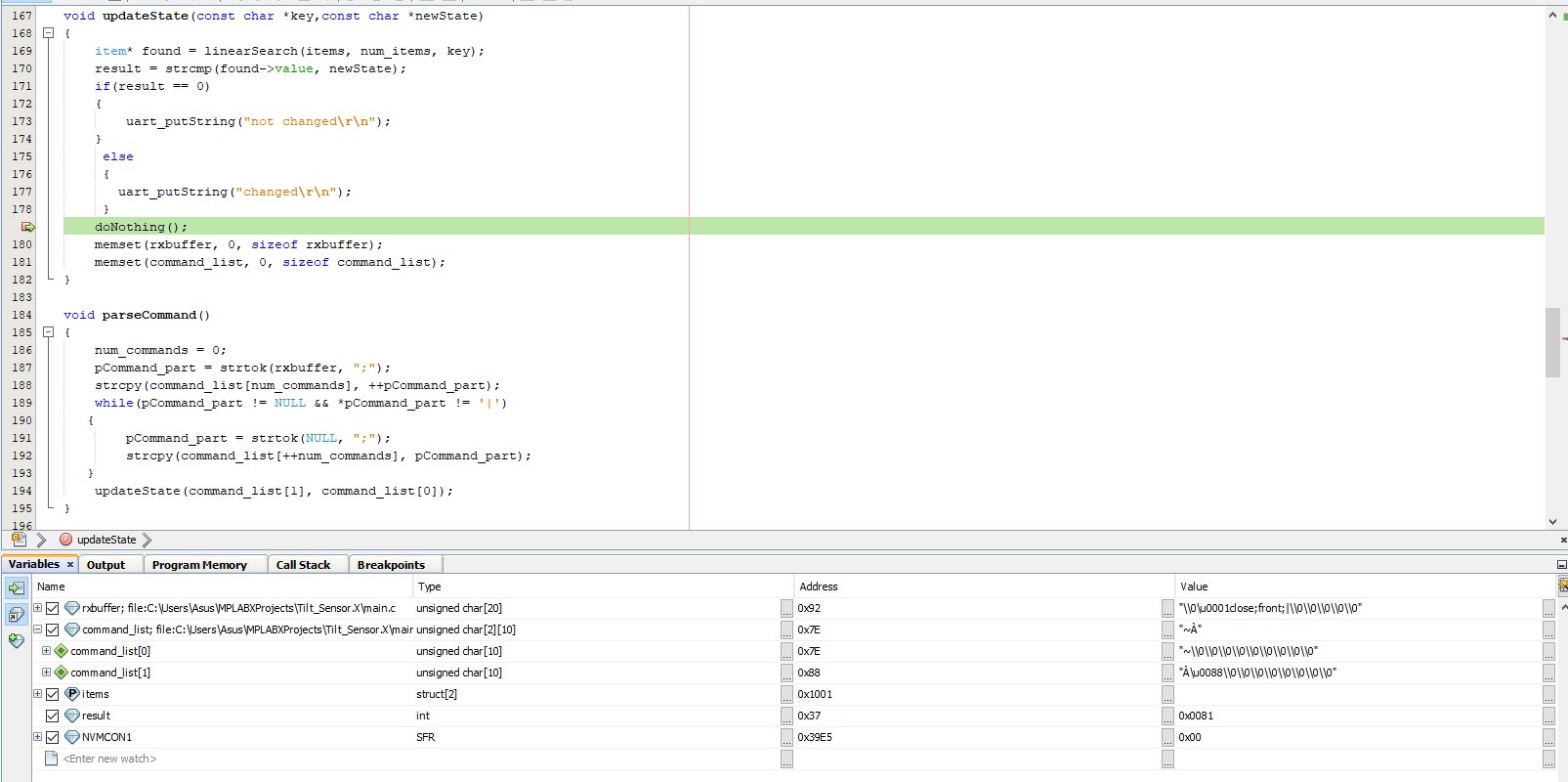Click the Type column header
Viewport: 1568px width, 782px height.
(x=604, y=586)
